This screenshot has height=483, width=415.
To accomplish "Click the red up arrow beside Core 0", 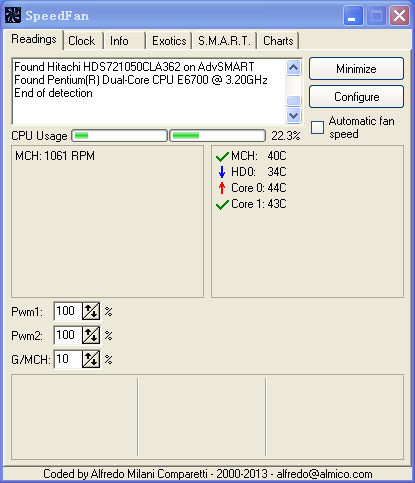I will 222,188.
